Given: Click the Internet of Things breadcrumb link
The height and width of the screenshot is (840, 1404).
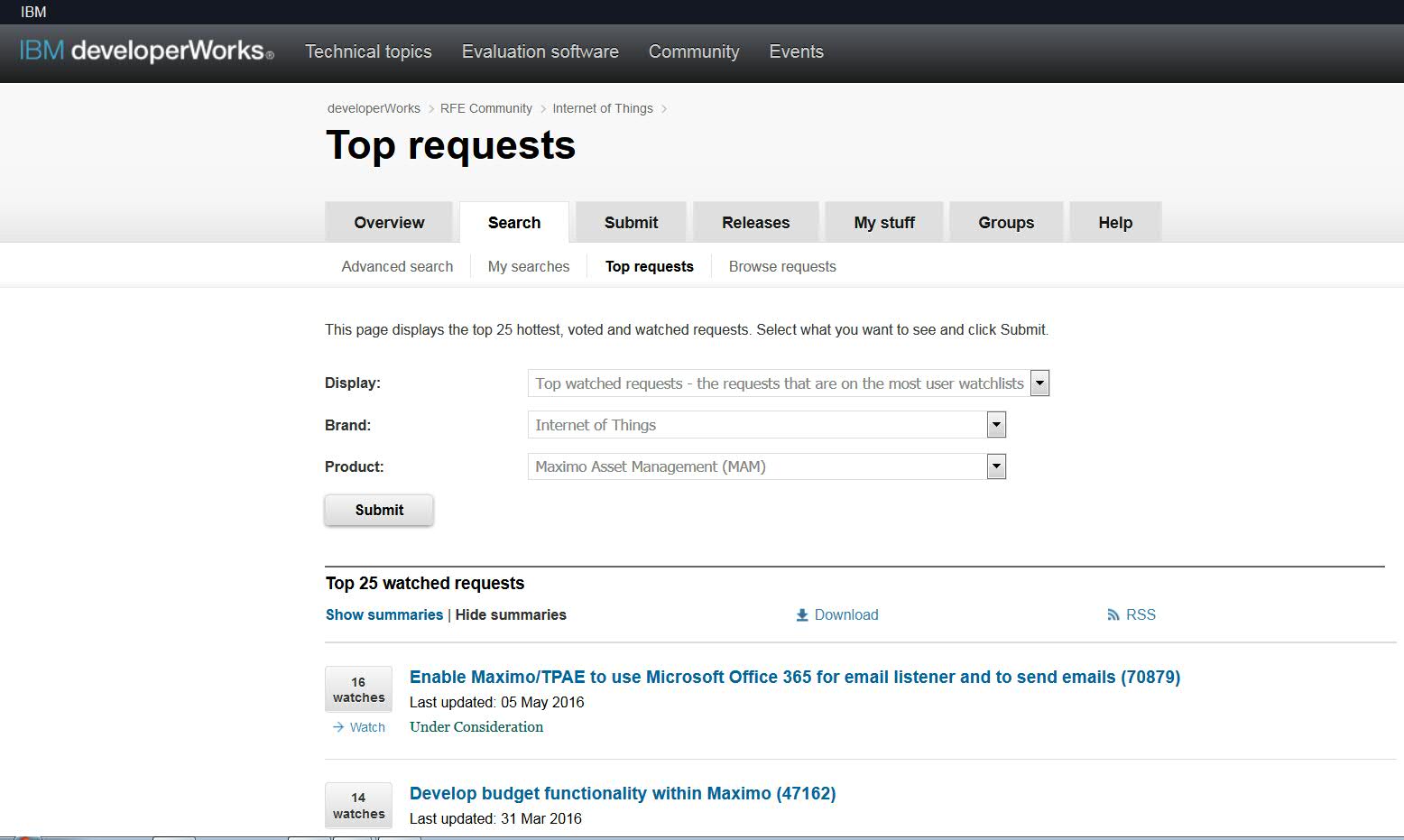Looking at the screenshot, I should click(603, 108).
